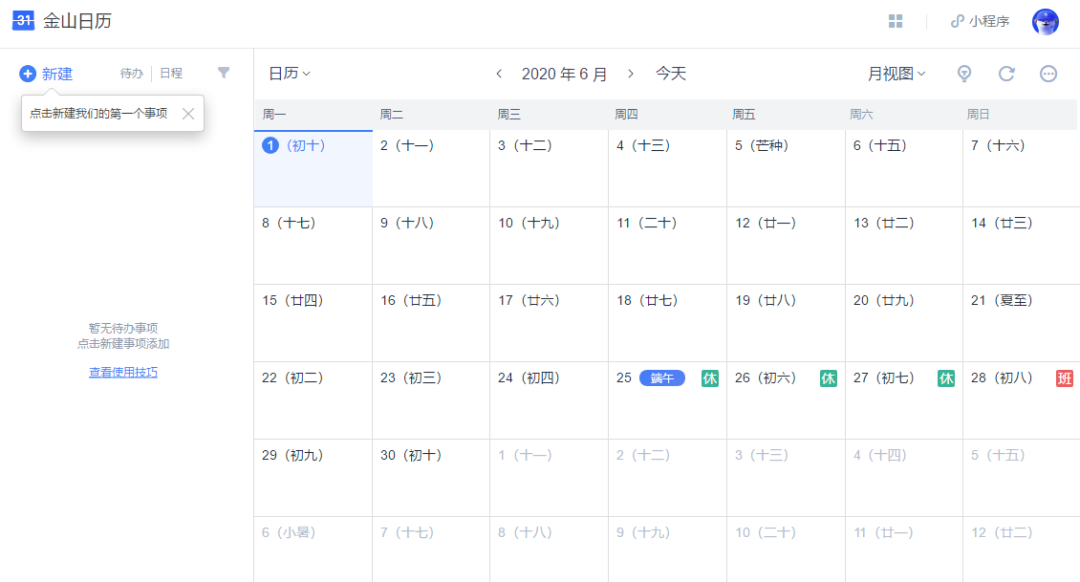1080x582 pixels.
Task: Go to previous month arrow
Action: pyautogui.click(x=499, y=74)
